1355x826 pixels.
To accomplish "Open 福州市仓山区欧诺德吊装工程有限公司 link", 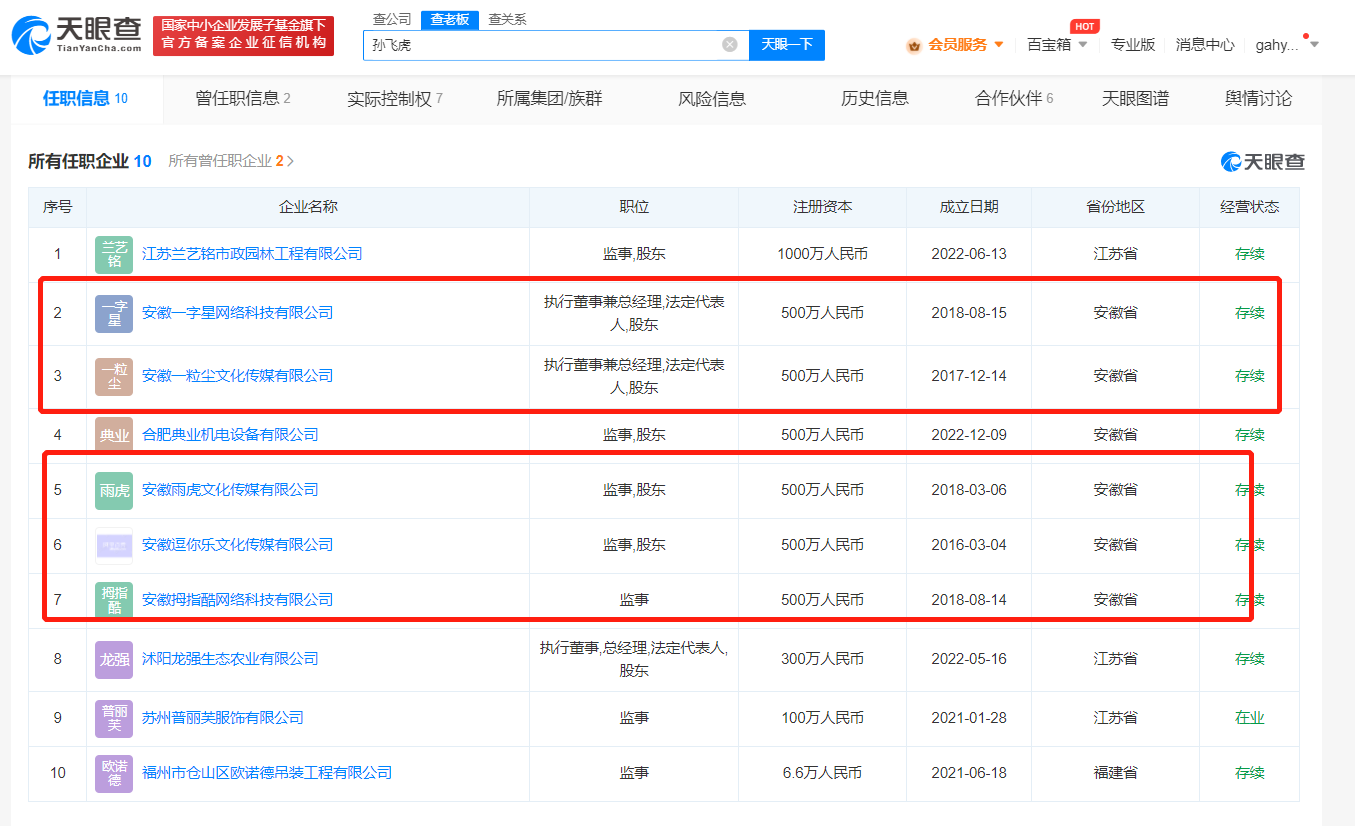I will tap(267, 773).
